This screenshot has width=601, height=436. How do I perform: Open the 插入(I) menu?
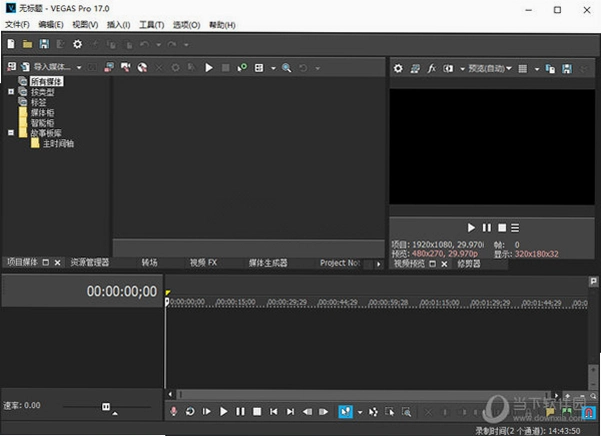point(118,25)
